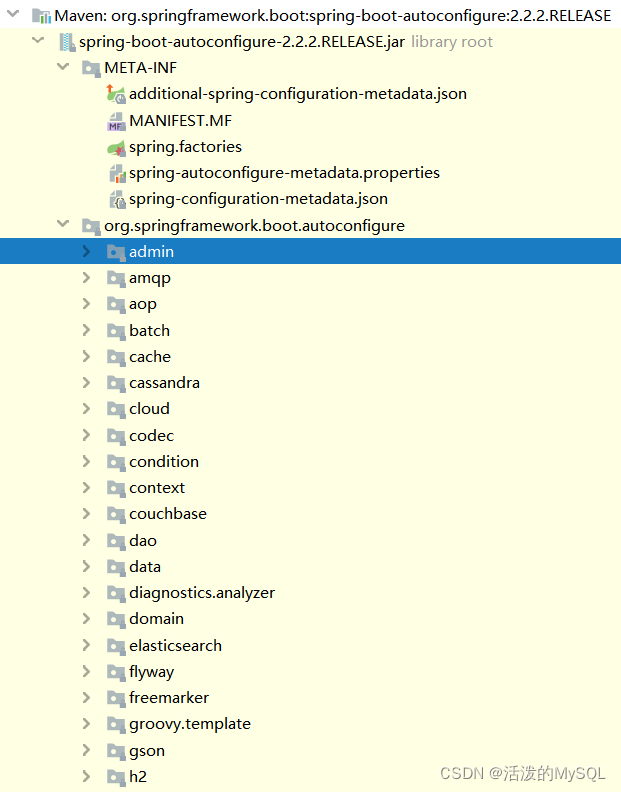Expand the amqp package
Viewport: 621px width, 792px height.
(x=86, y=277)
